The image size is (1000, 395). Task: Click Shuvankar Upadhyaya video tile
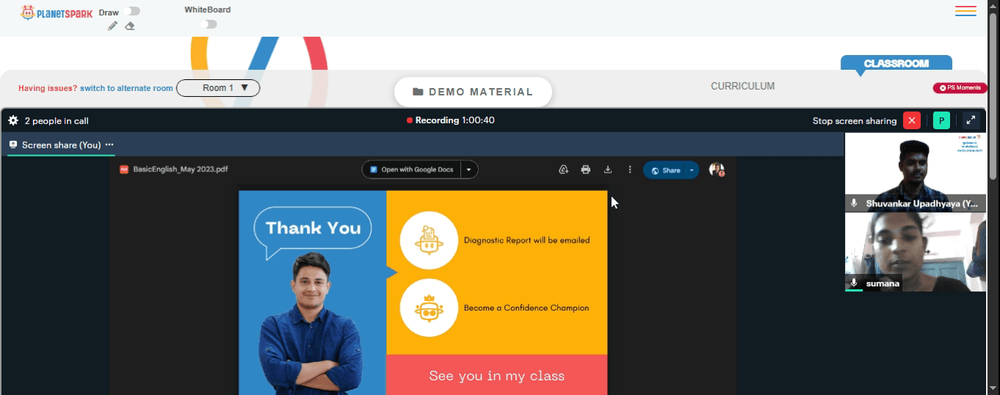pos(915,172)
